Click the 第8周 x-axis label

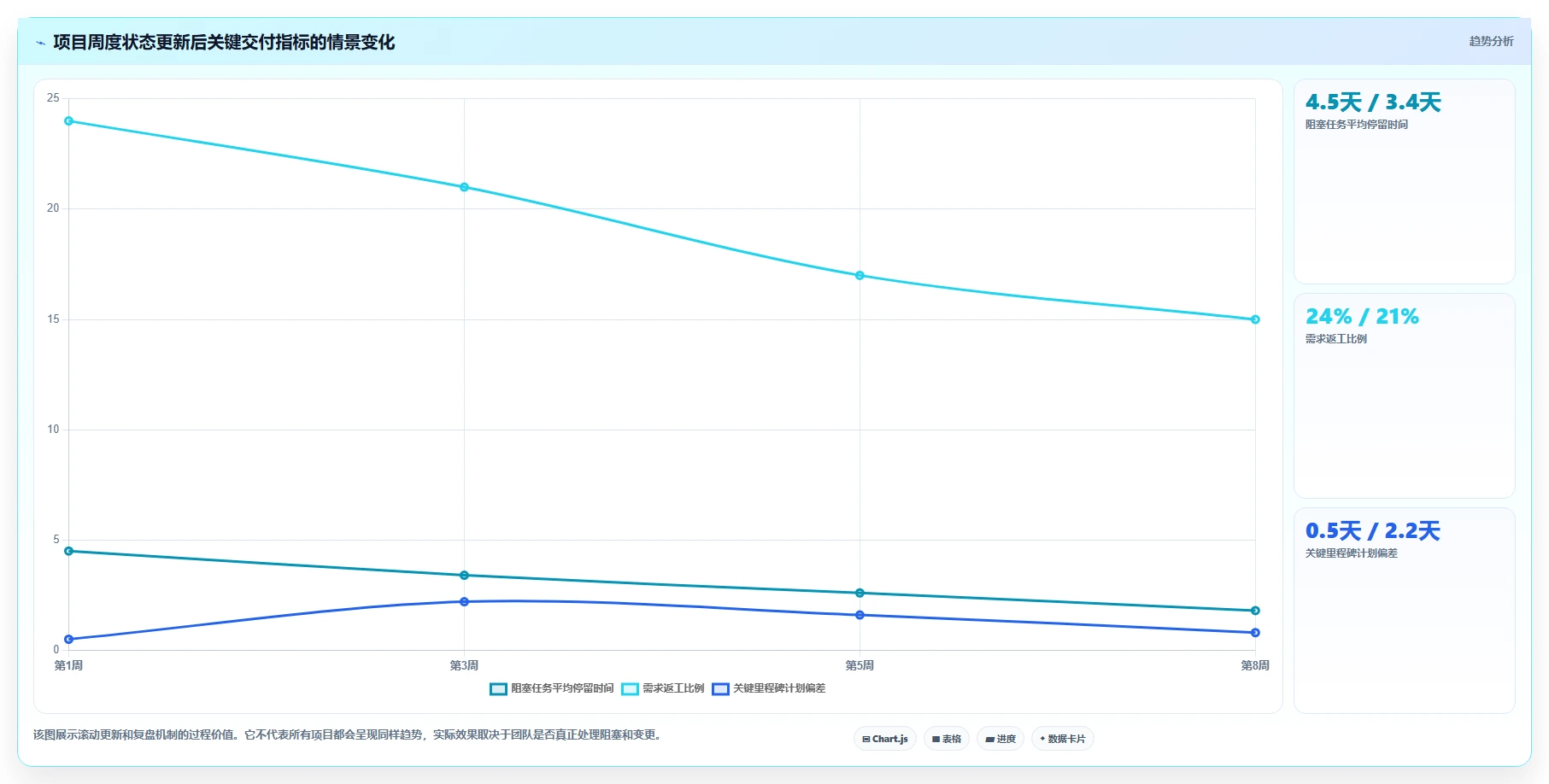1255,665
